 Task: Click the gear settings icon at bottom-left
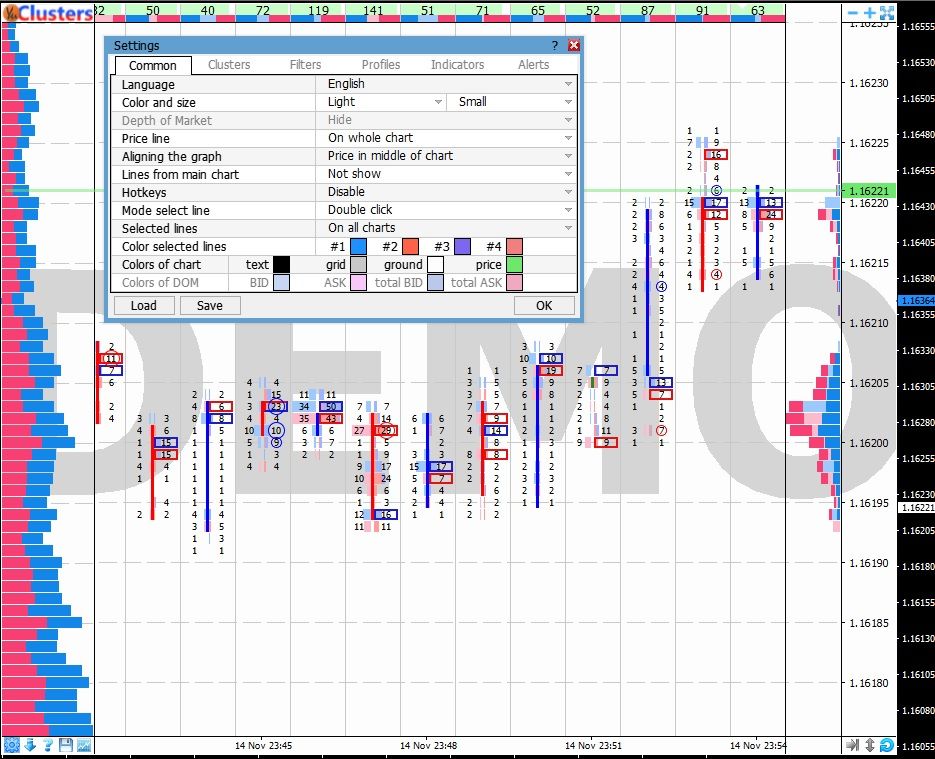tap(11, 745)
